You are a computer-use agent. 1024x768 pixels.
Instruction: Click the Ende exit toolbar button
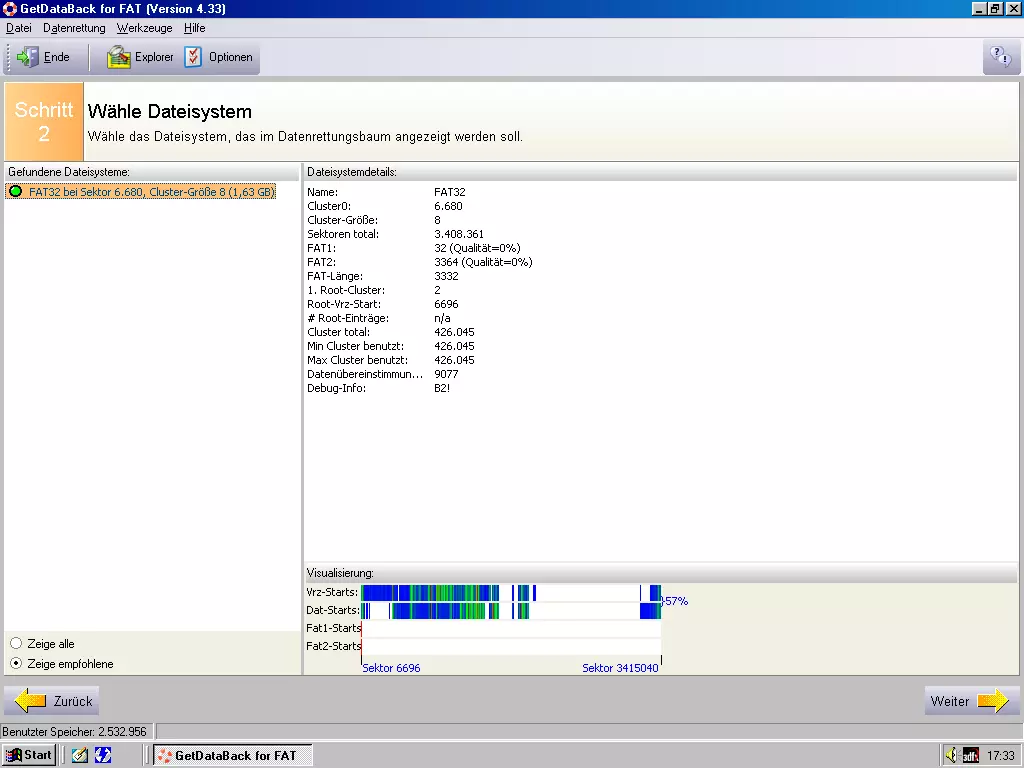(x=43, y=57)
